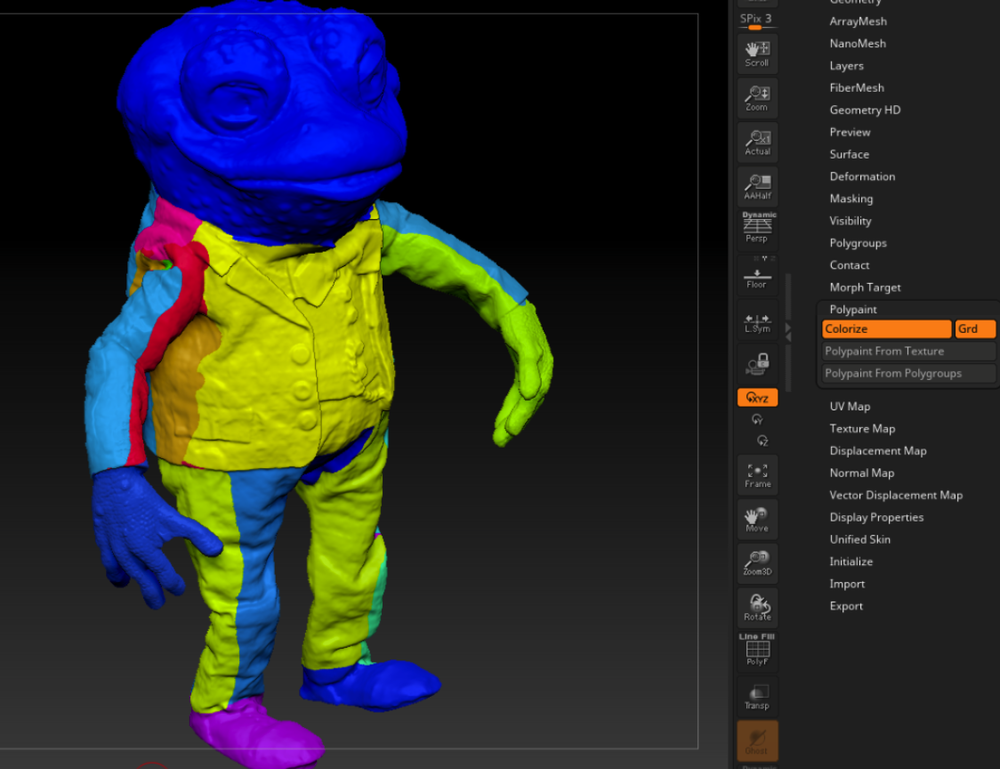Adjust the SPix slider

pyautogui.click(x=757, y=22)
